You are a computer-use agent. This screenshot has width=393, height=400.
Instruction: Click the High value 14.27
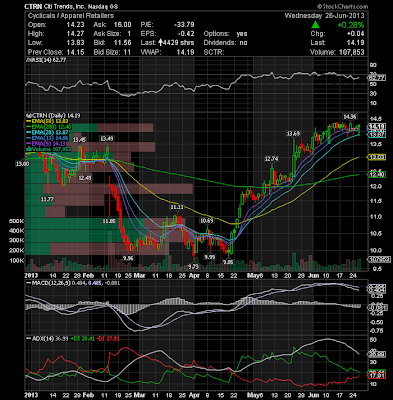[75, 34]
